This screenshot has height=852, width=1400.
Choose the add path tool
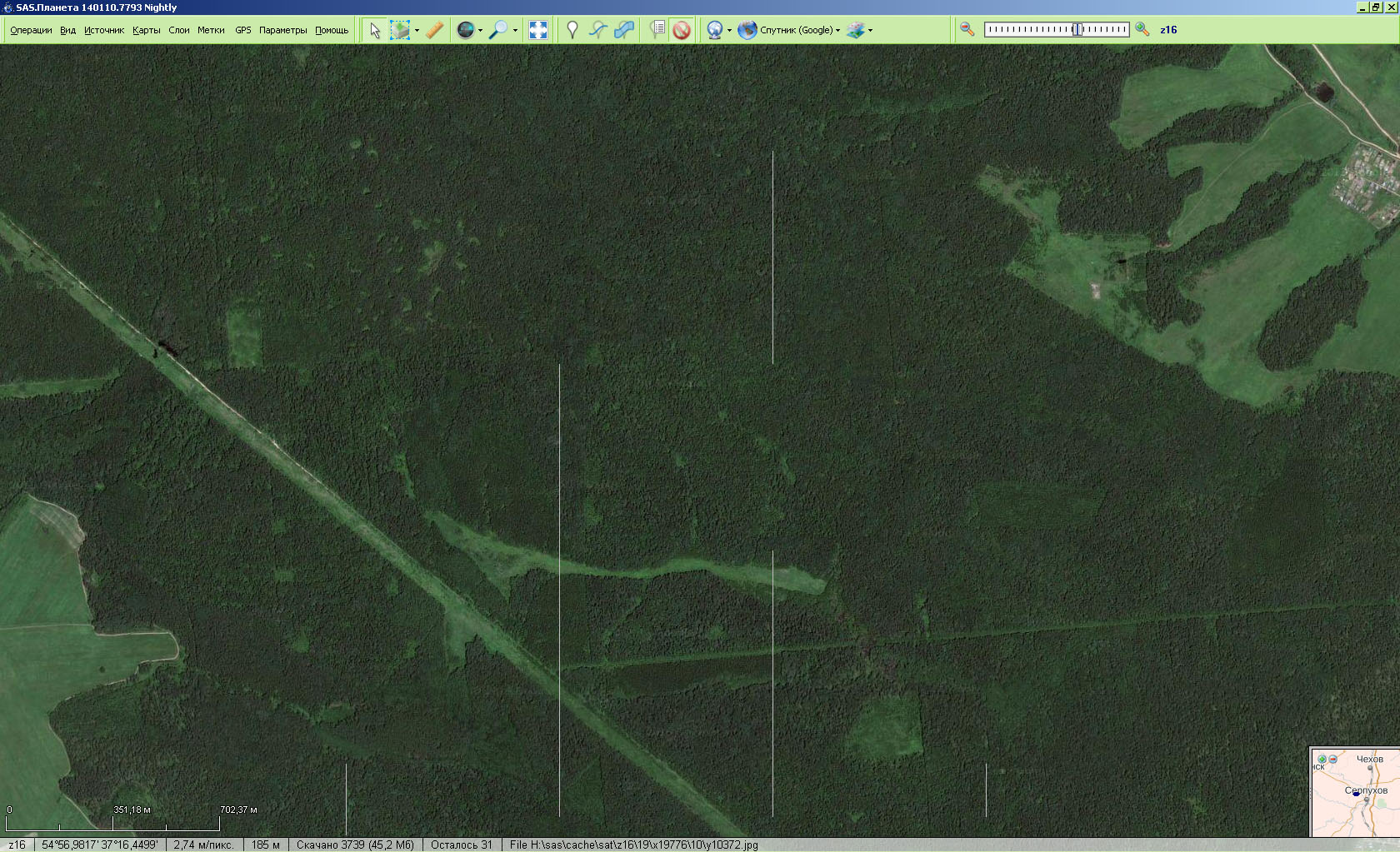click(597, 30)
